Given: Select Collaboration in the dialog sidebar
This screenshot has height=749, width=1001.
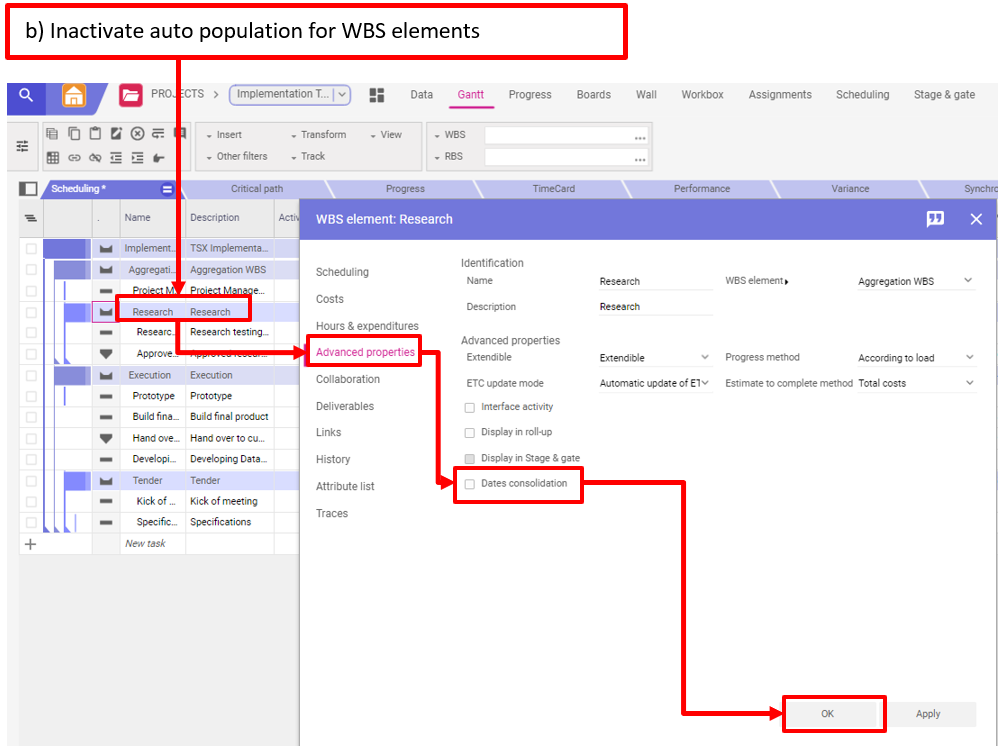Looking at the screenshot, I should pos(348,380).
